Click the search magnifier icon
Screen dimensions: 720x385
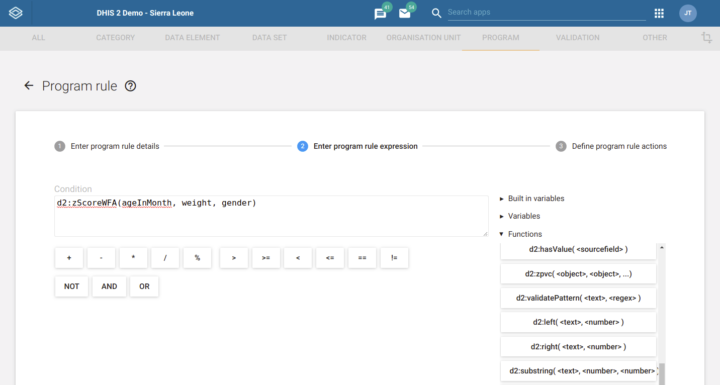pyautogui.click(x=436, y=13)
